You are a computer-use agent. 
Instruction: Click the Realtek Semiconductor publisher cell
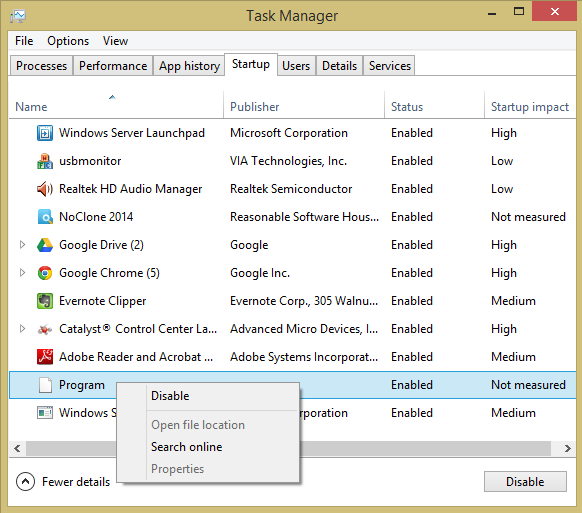(x=291, y=189)
